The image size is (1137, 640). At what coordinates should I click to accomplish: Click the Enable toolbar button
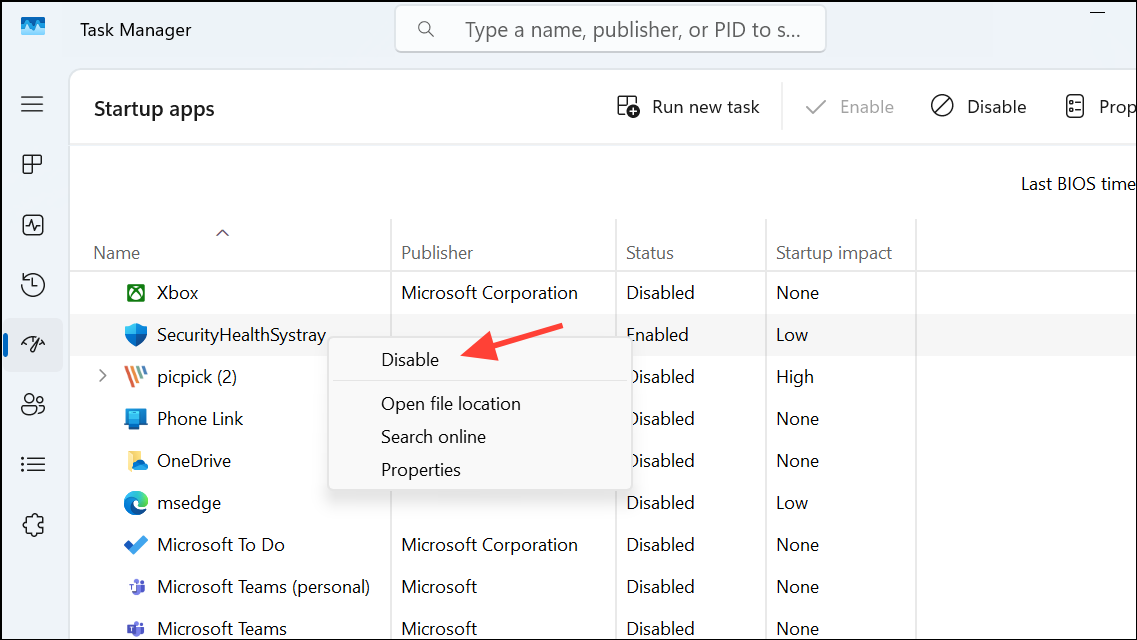[x=849, y=107]
